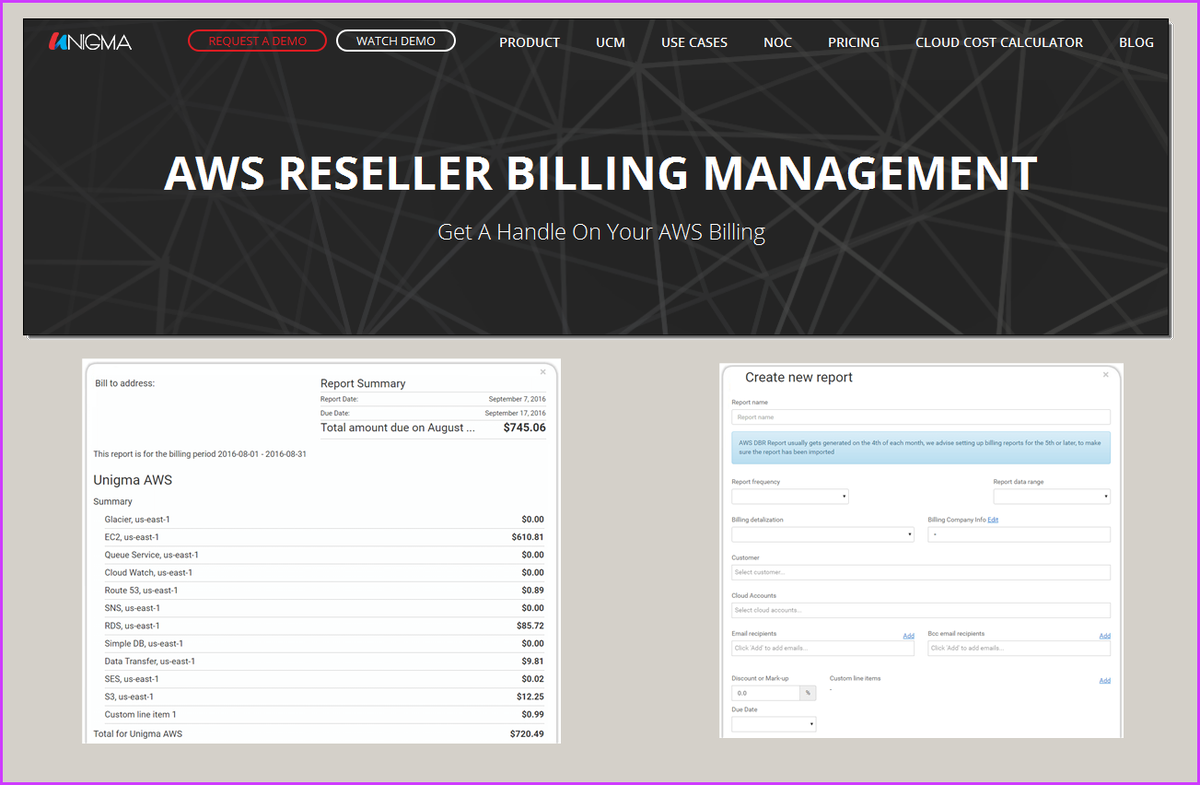Viewport: 1200px width, 785px height.
Task: Click the Report Summary heading
Action: click(x=363, y=383)
